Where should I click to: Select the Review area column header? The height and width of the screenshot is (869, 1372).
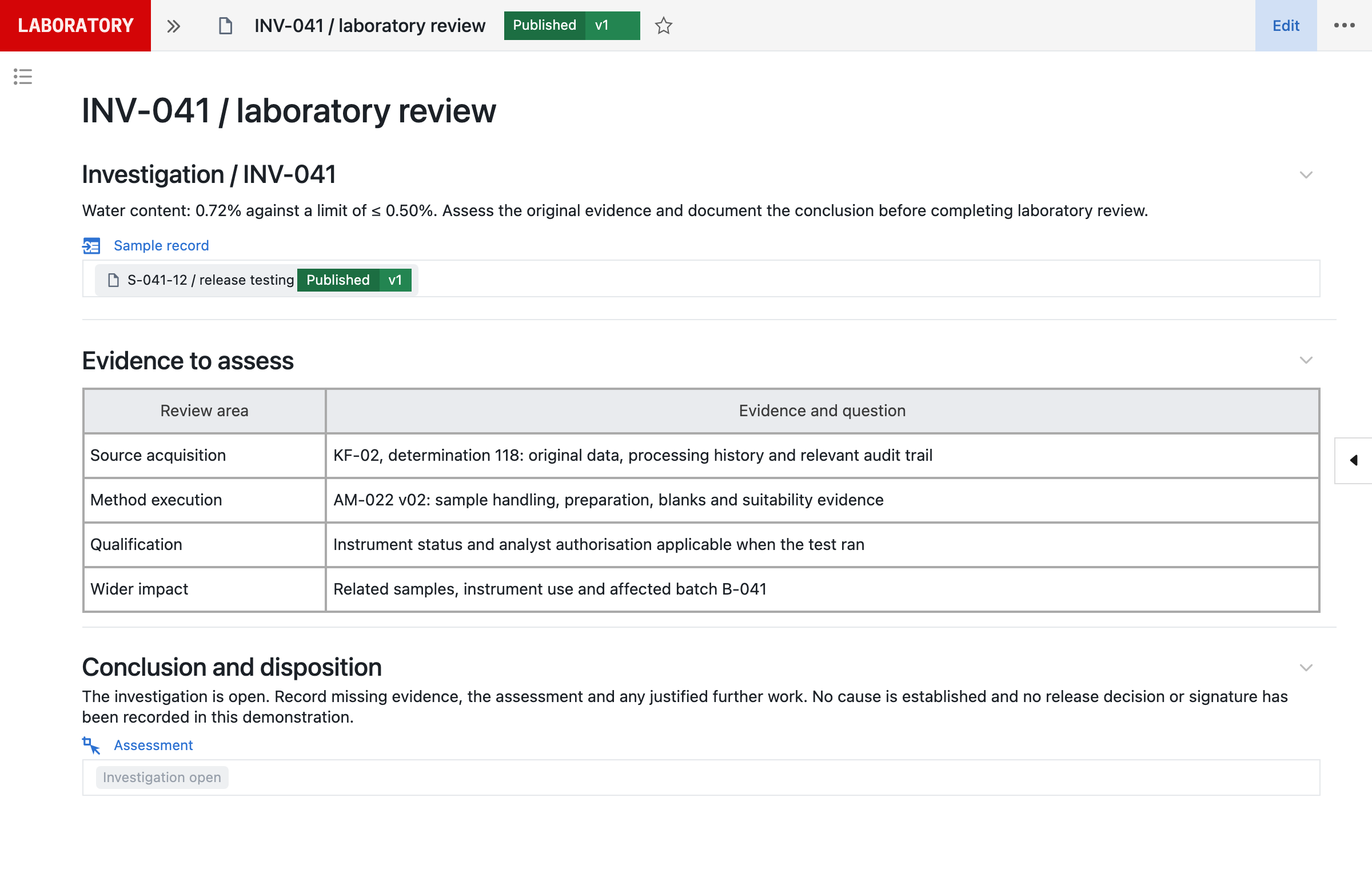204,411
